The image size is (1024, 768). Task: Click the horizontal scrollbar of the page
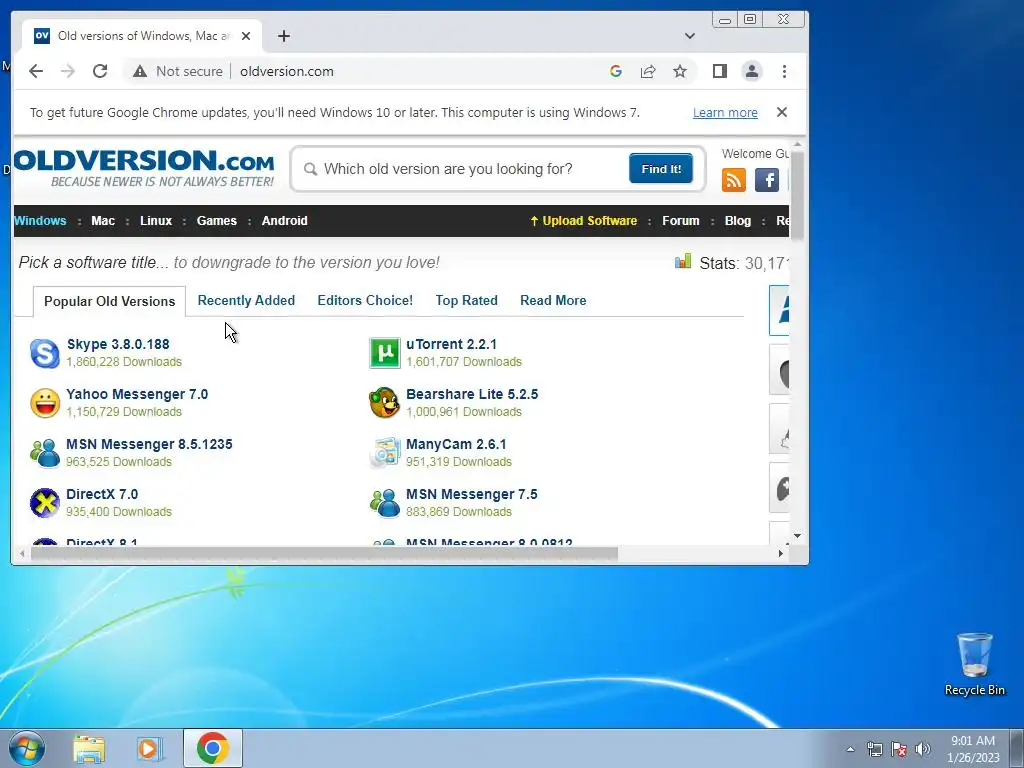coord(324,554)
